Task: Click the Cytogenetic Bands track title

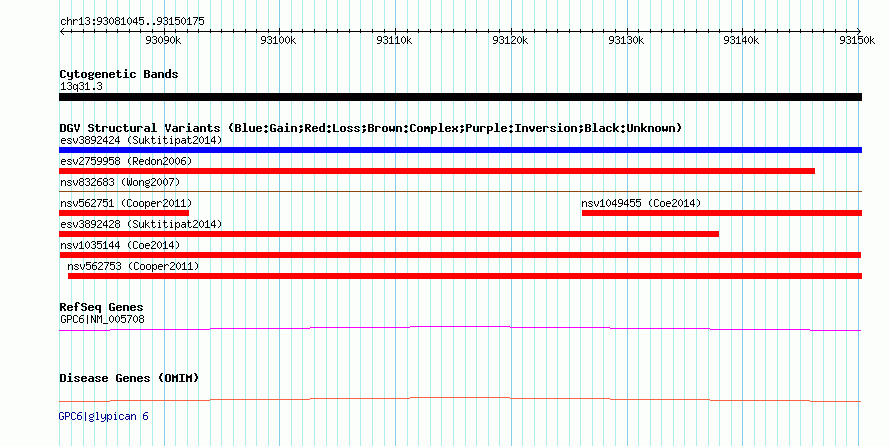Action: (x=119, y=74)
